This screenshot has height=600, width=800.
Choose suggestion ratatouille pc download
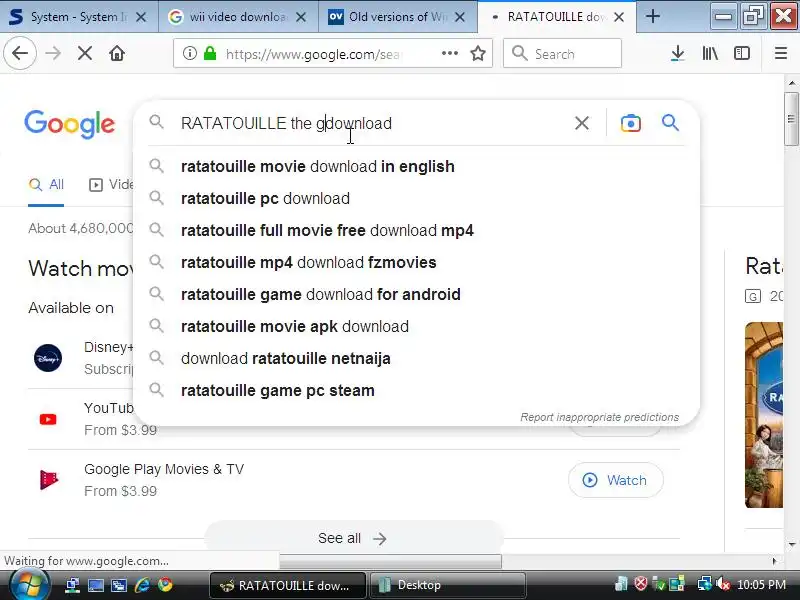click(x=416, y=198)
